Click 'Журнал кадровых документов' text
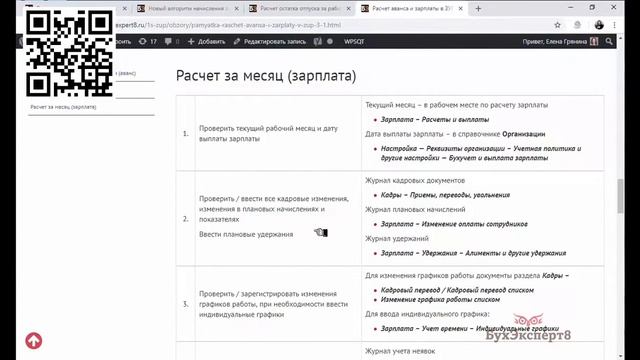This screenshot has height=360, width=640. pos(415,180)
